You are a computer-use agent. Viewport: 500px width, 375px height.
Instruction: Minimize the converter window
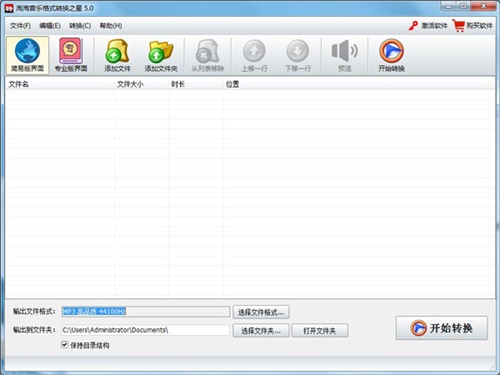[x=449, y=6]
